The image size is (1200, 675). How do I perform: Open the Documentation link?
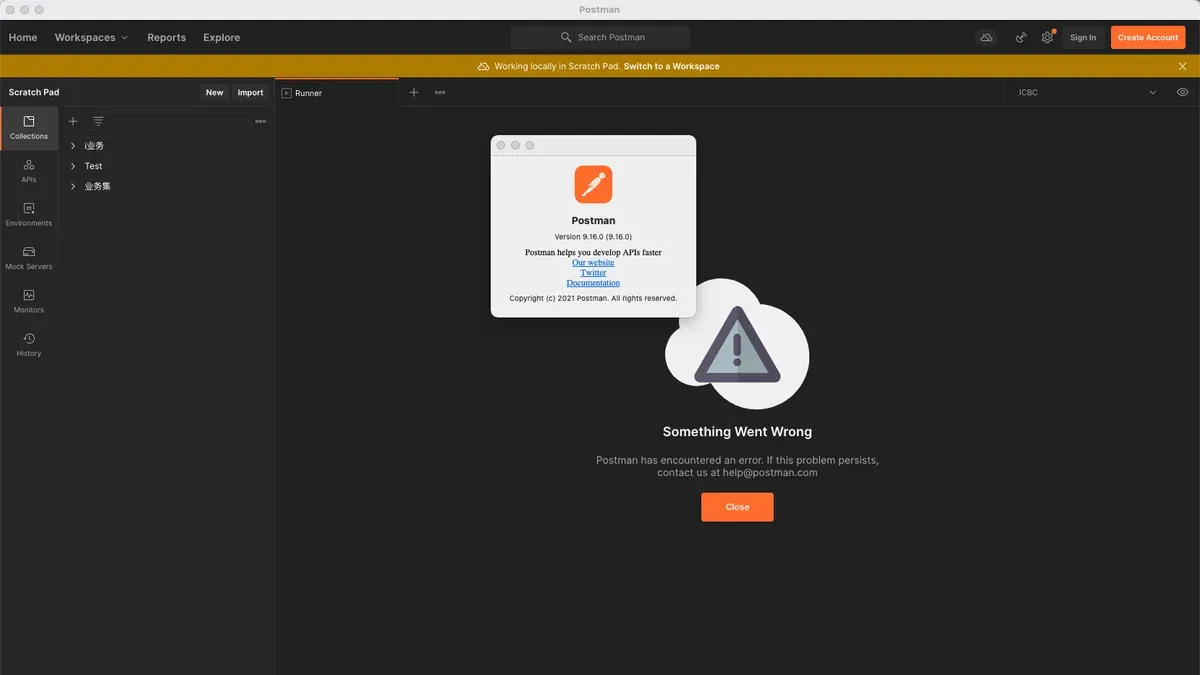coord(593,283)
